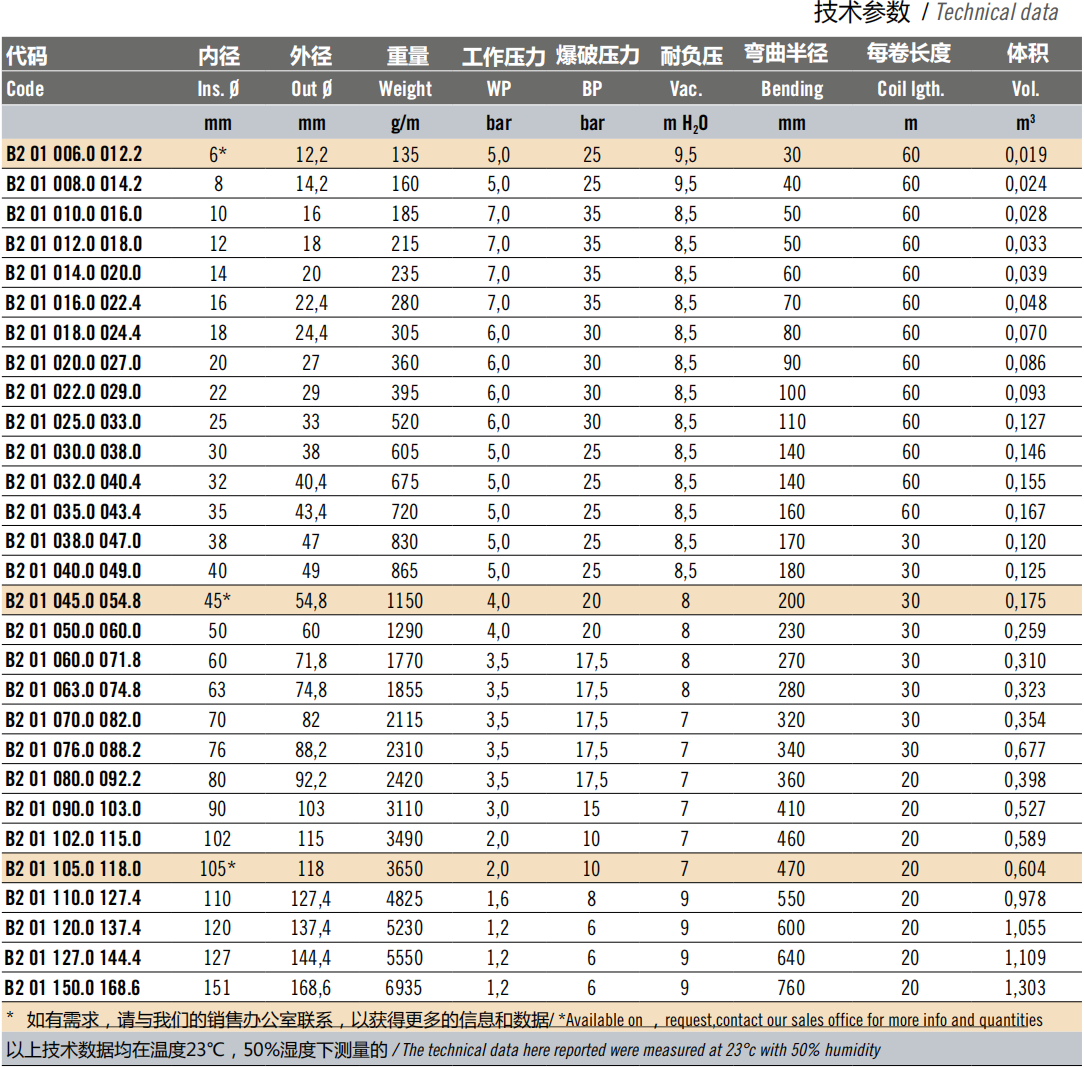
Task: Click code B2 01 035.0 043.4
Action: [x=73, y=512]
